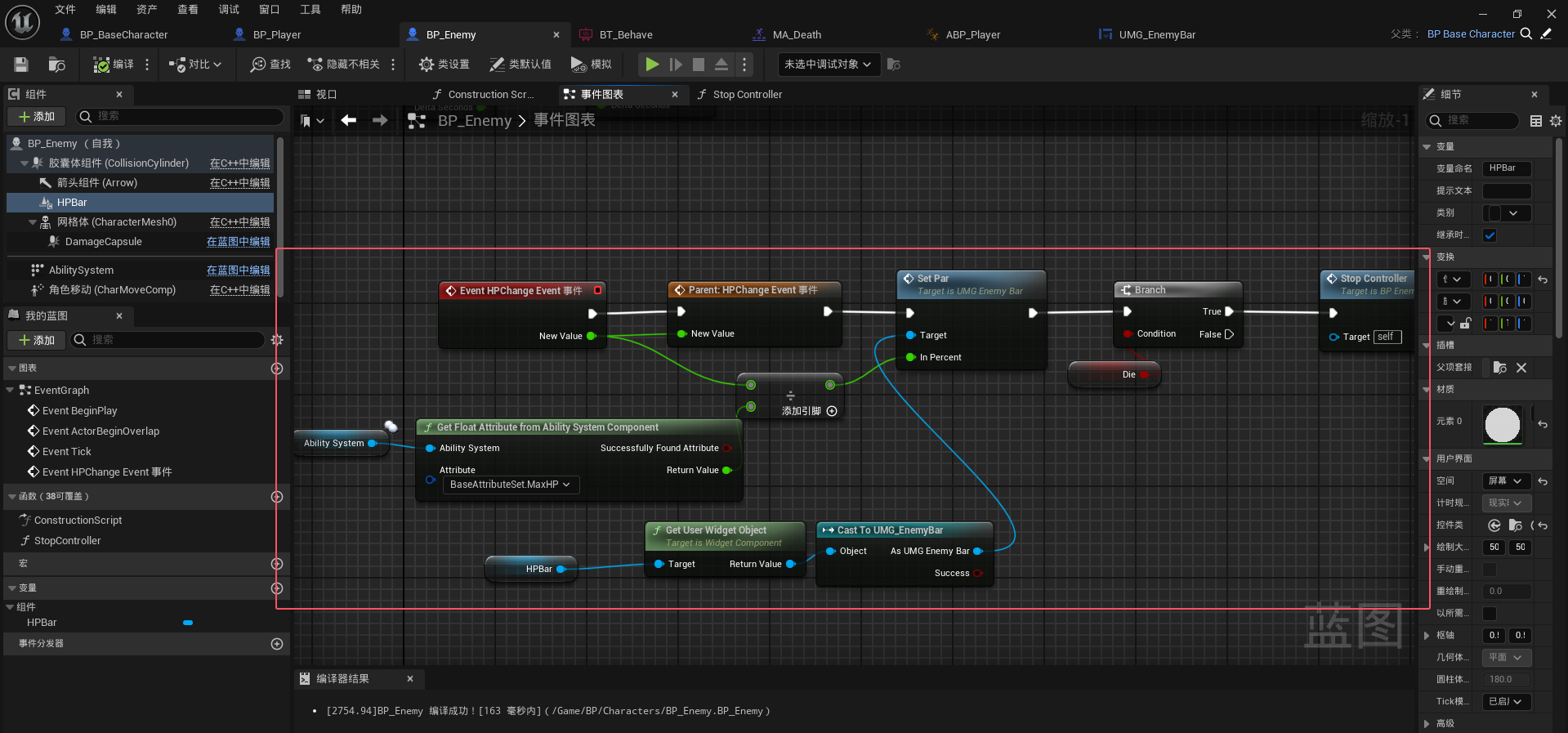Stop the play session

pos(699,65)
